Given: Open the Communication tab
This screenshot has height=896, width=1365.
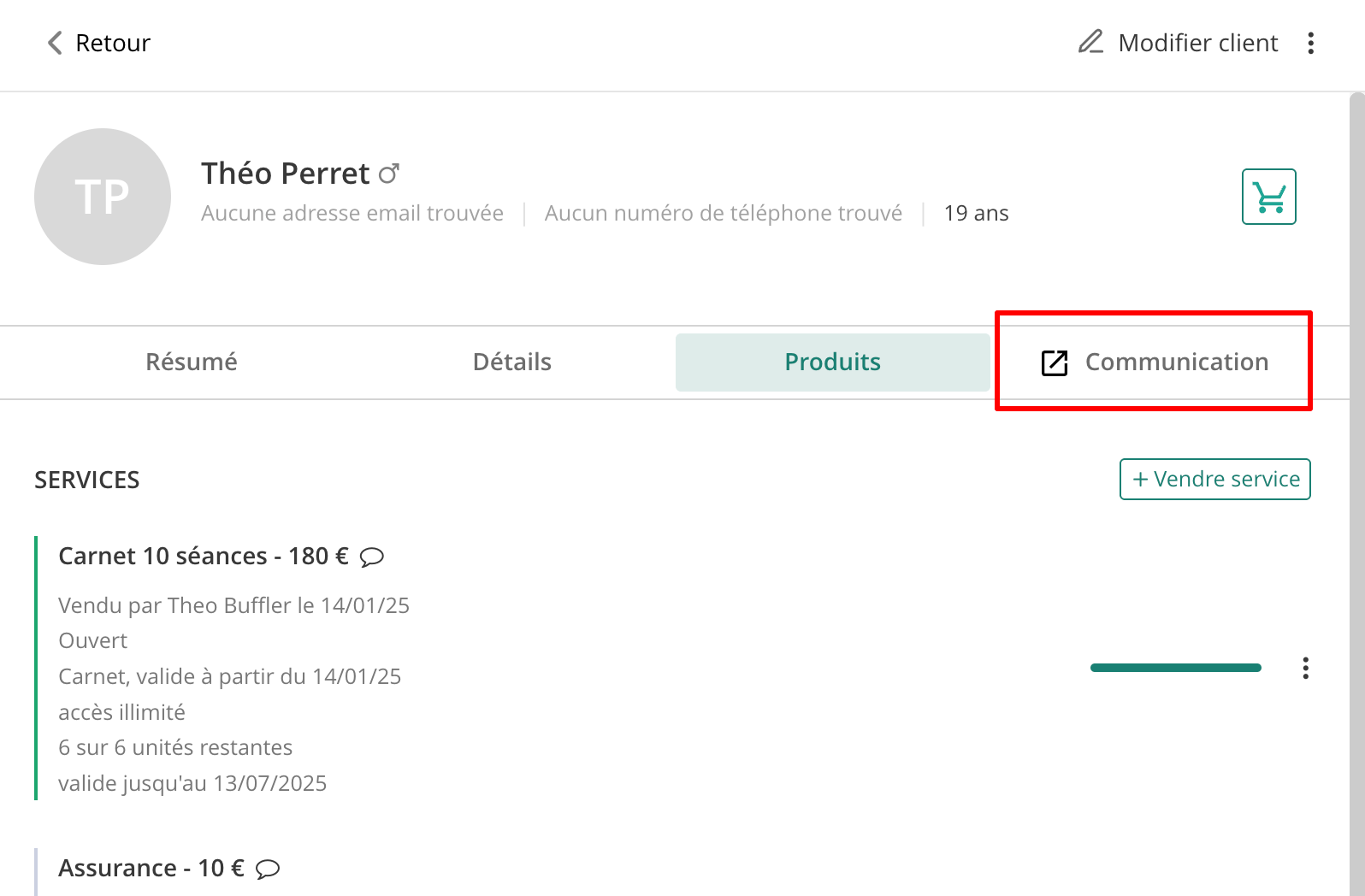Looking at the screenshot, I should (x=1154, y=363).
